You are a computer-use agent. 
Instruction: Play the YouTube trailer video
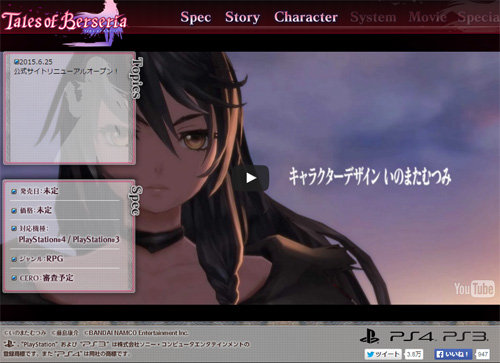coord(251,178)
